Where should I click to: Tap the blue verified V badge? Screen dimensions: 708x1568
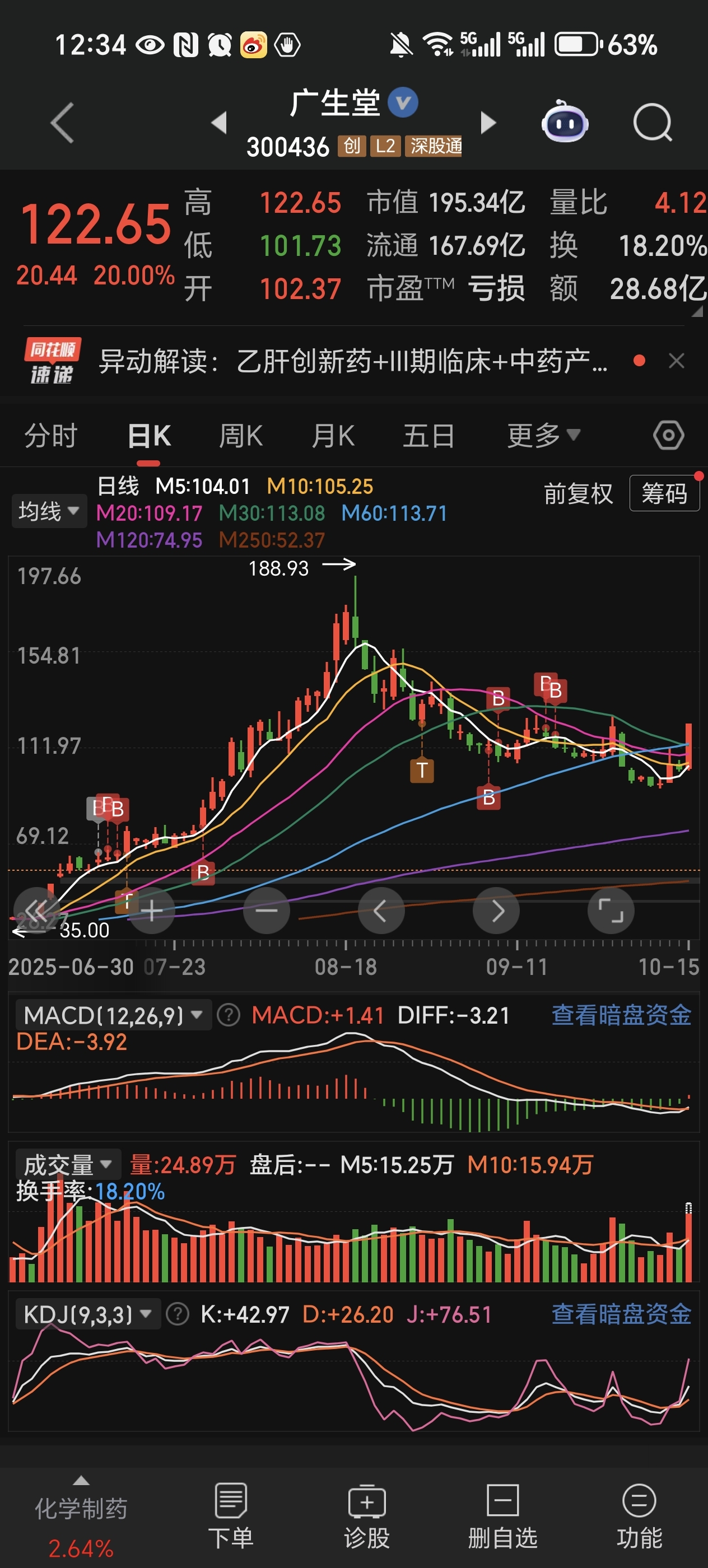tap(403, 102)
